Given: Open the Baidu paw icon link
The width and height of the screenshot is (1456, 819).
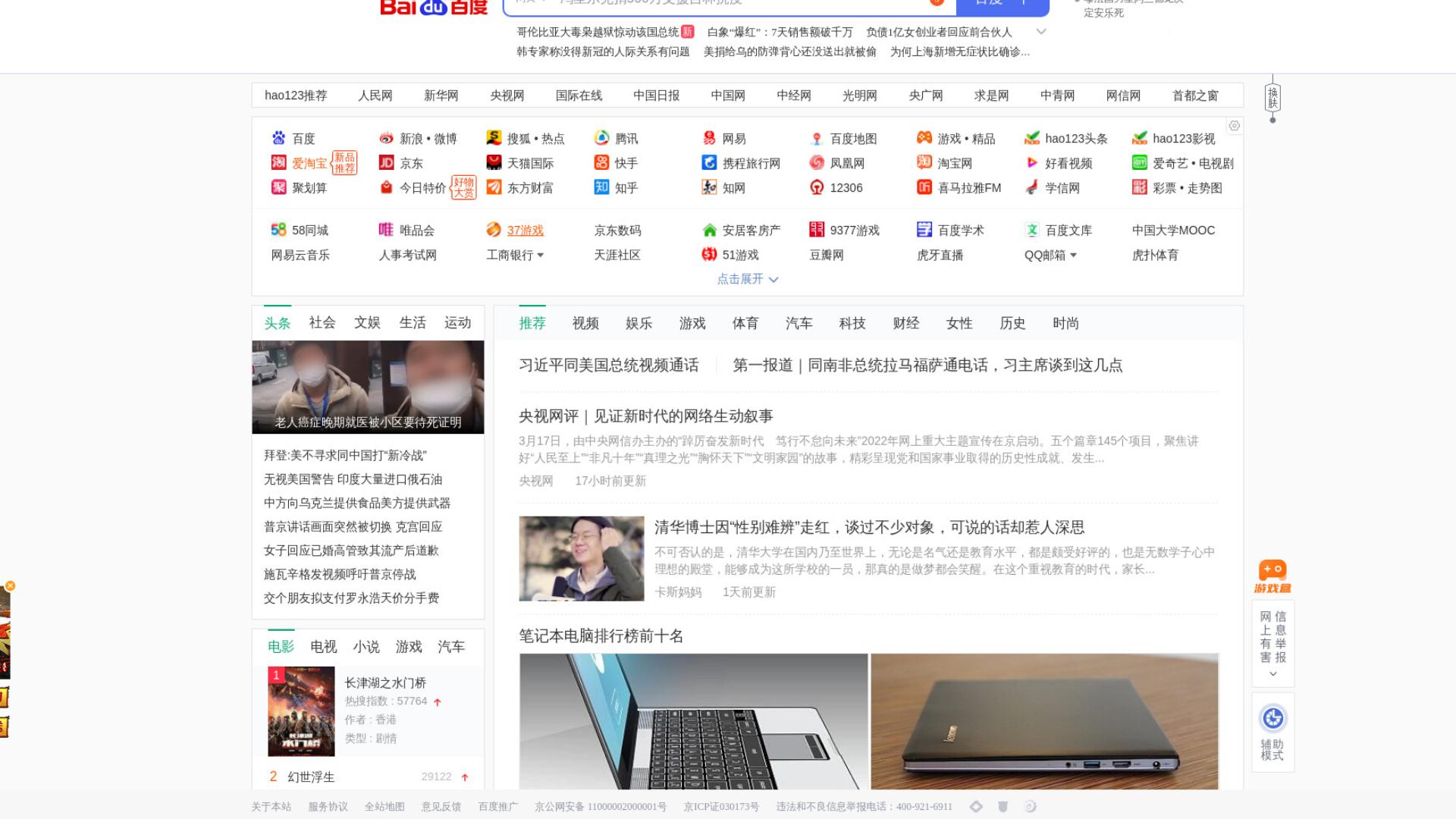Looking at the screenshot, I should tap(278, 138).
